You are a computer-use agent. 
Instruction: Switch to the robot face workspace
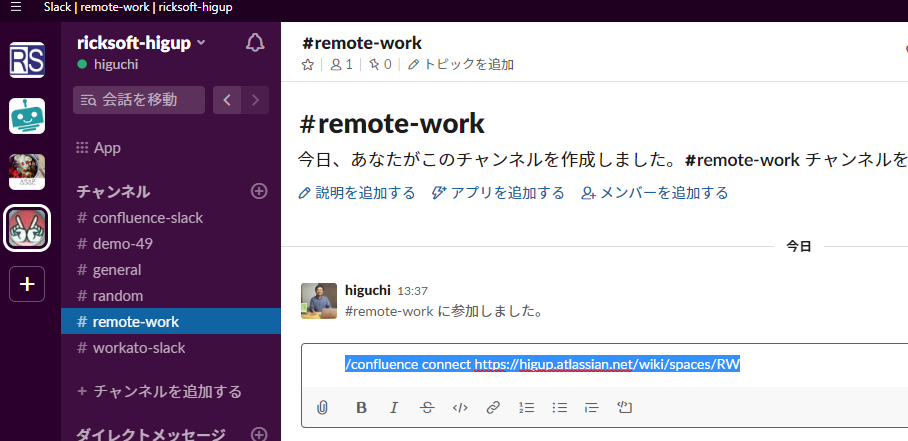[27, 116]
